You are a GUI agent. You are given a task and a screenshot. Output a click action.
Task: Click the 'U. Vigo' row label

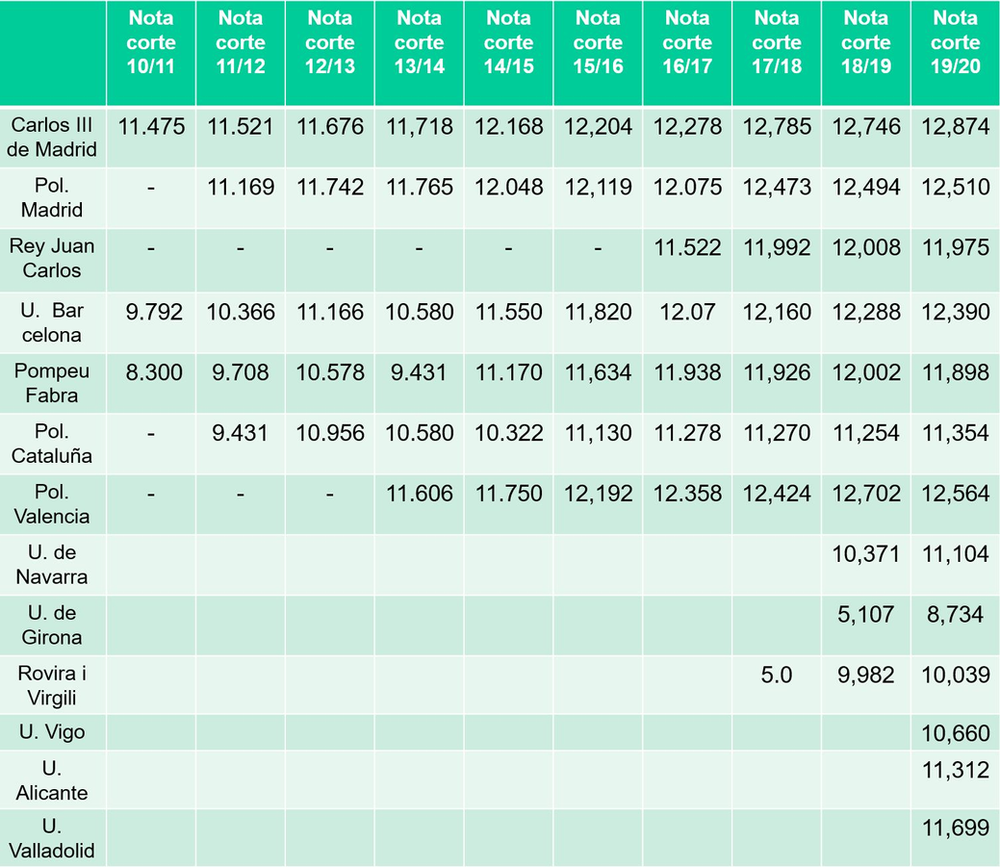coord(52,732)
